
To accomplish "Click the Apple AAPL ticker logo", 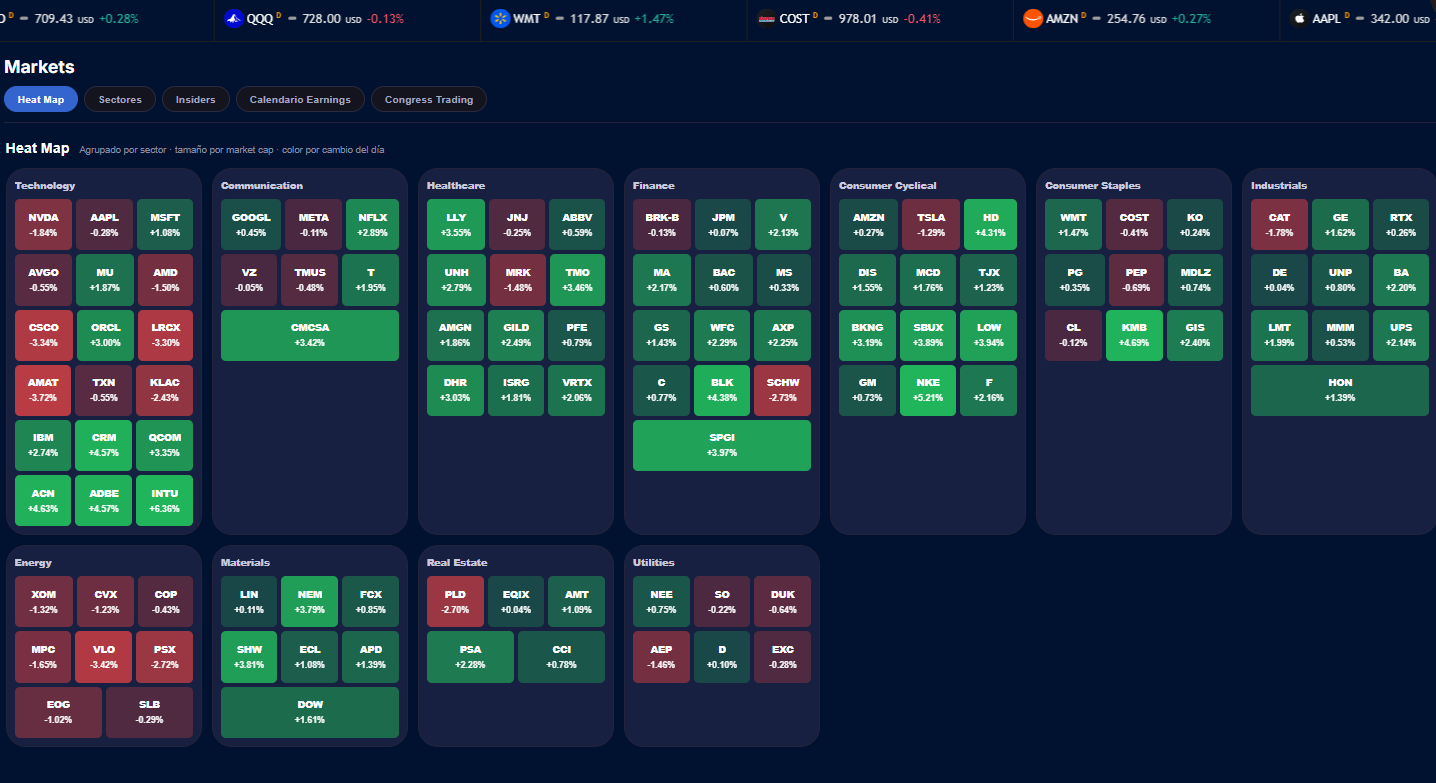I will [x=1299, y=18].
